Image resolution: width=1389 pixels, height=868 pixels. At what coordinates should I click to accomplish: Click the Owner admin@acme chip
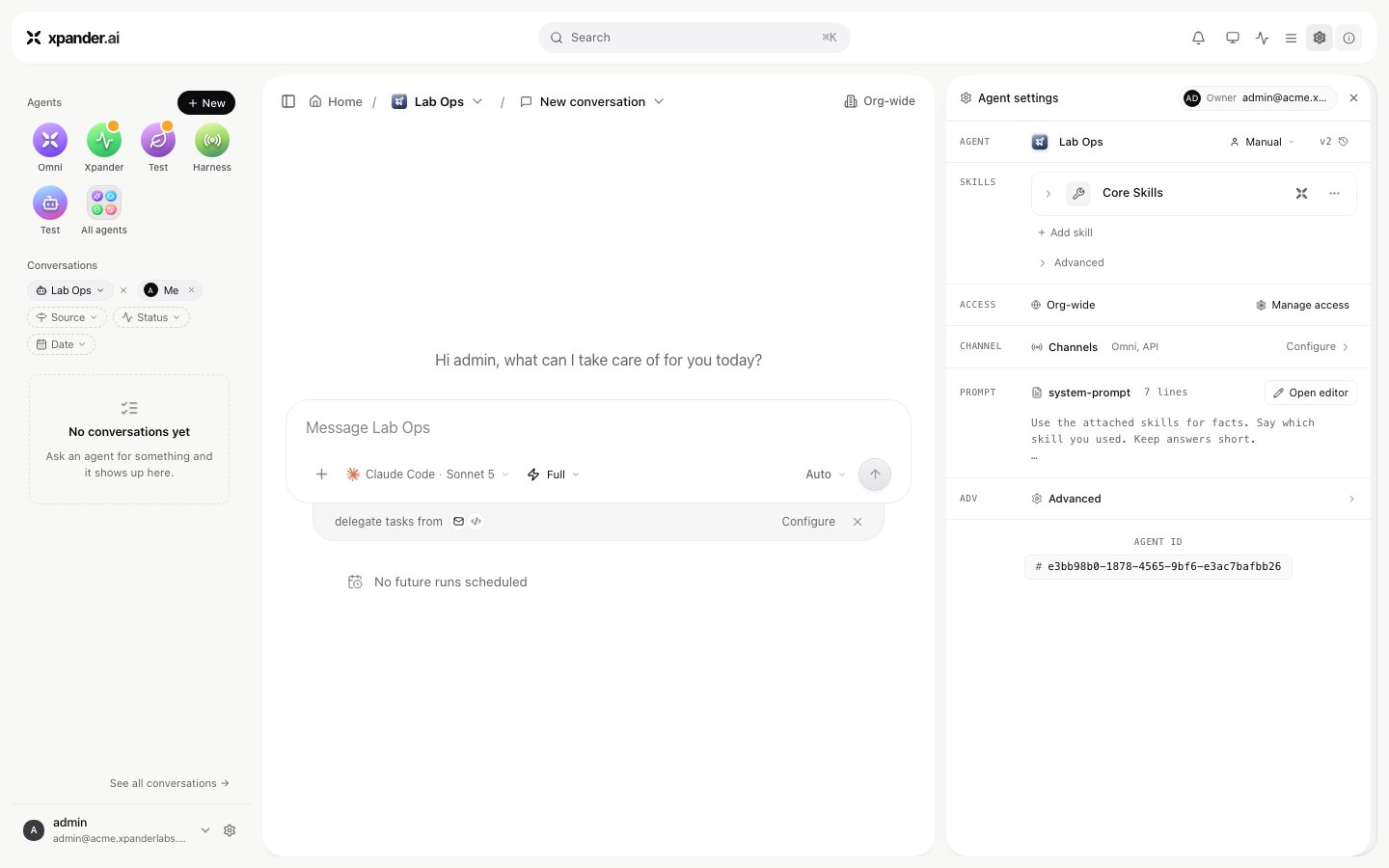[x=1259, y=98]
